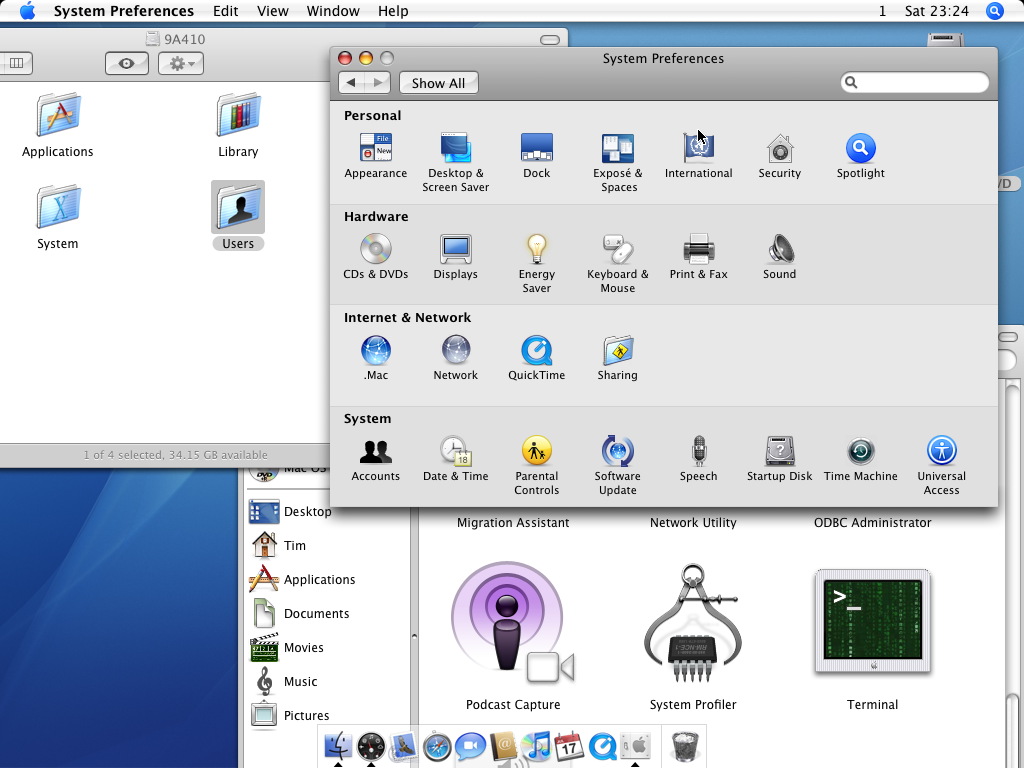Image resolution: width=1024 pixels, height=768 pixels.
Task: Open Safari from the Dock
Action: tap(437, 746)
